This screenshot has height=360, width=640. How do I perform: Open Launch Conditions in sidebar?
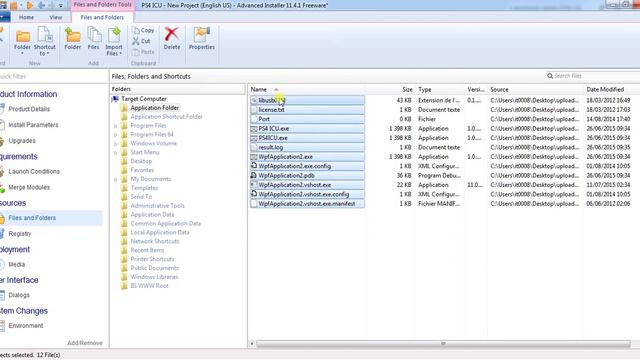34,171
